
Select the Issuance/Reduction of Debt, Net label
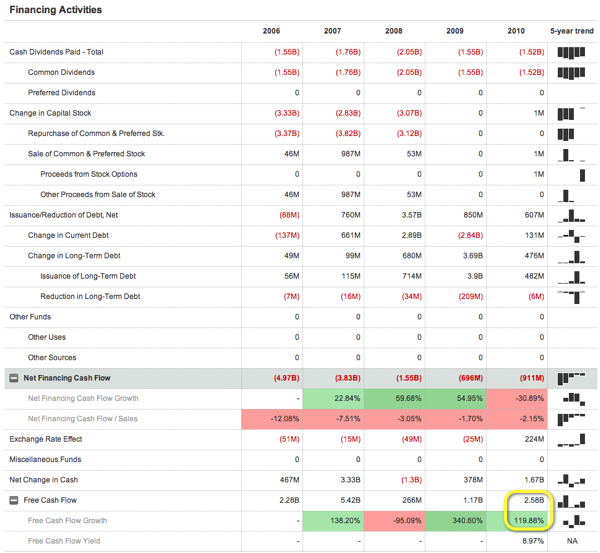click(64, 215)
